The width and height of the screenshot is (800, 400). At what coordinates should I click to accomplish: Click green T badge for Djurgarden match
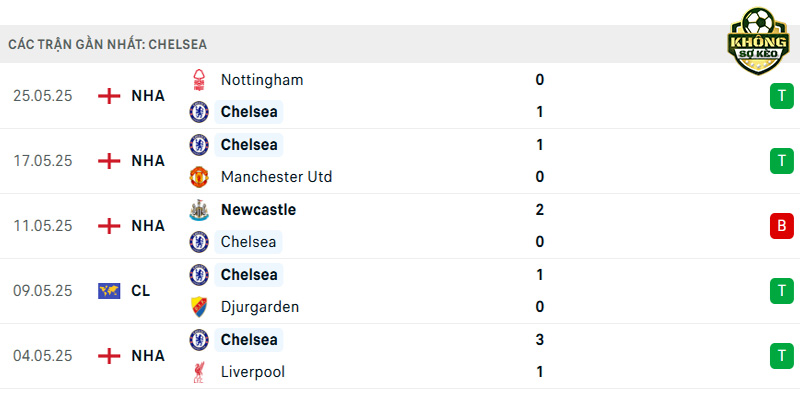(x=782, y=291)
